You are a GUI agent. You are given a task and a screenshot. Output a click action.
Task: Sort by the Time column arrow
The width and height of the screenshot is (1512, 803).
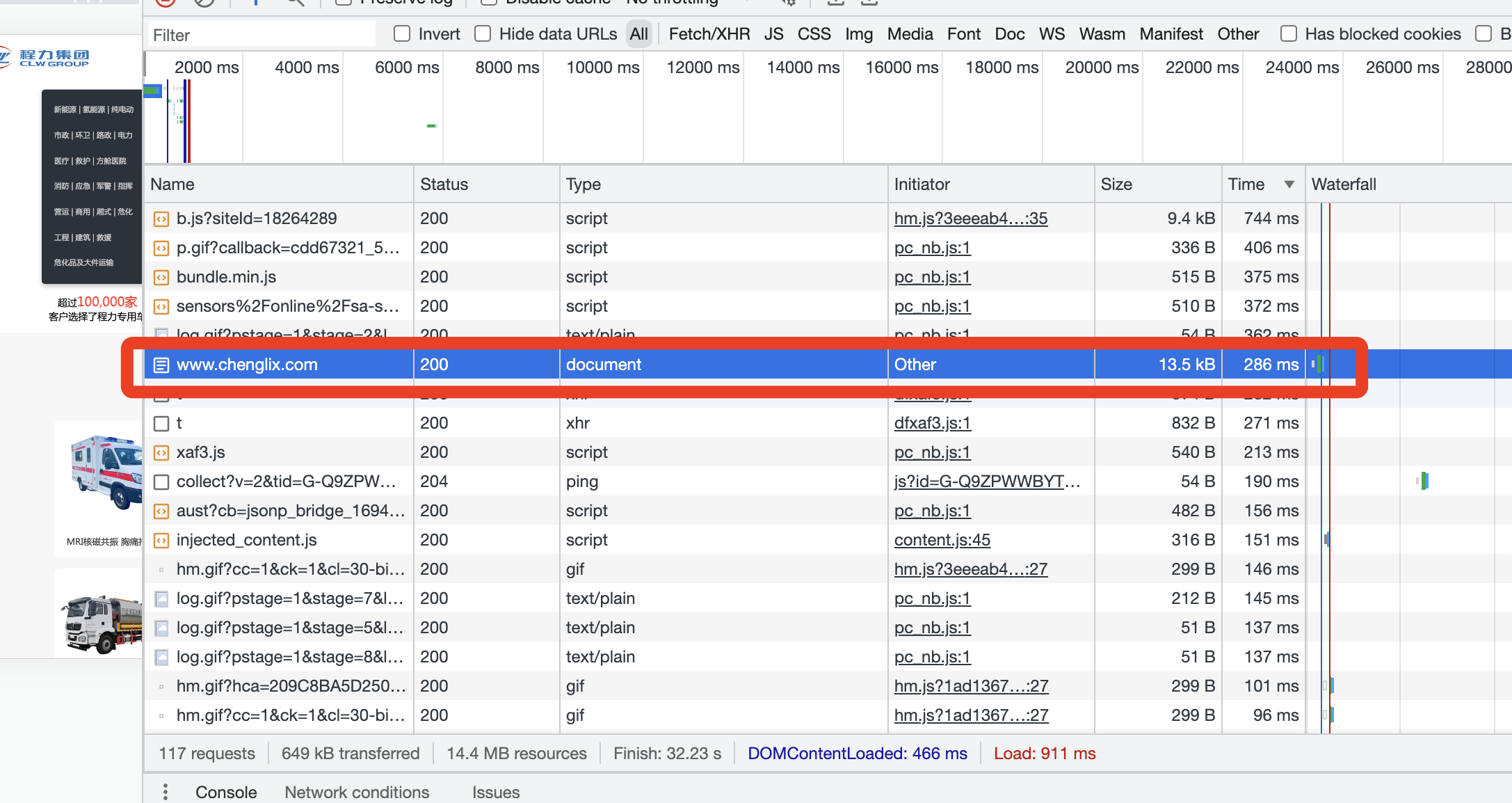click(1289, 184)
